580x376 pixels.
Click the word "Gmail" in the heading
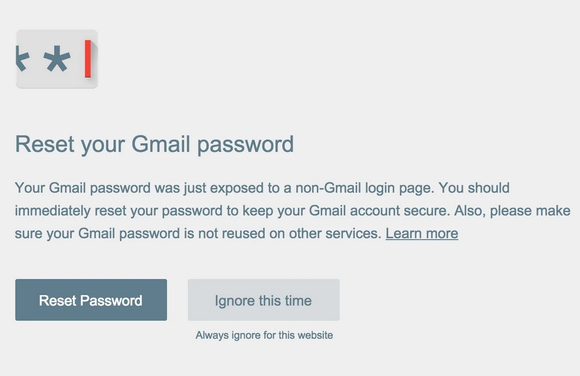(x=161, y=144)
